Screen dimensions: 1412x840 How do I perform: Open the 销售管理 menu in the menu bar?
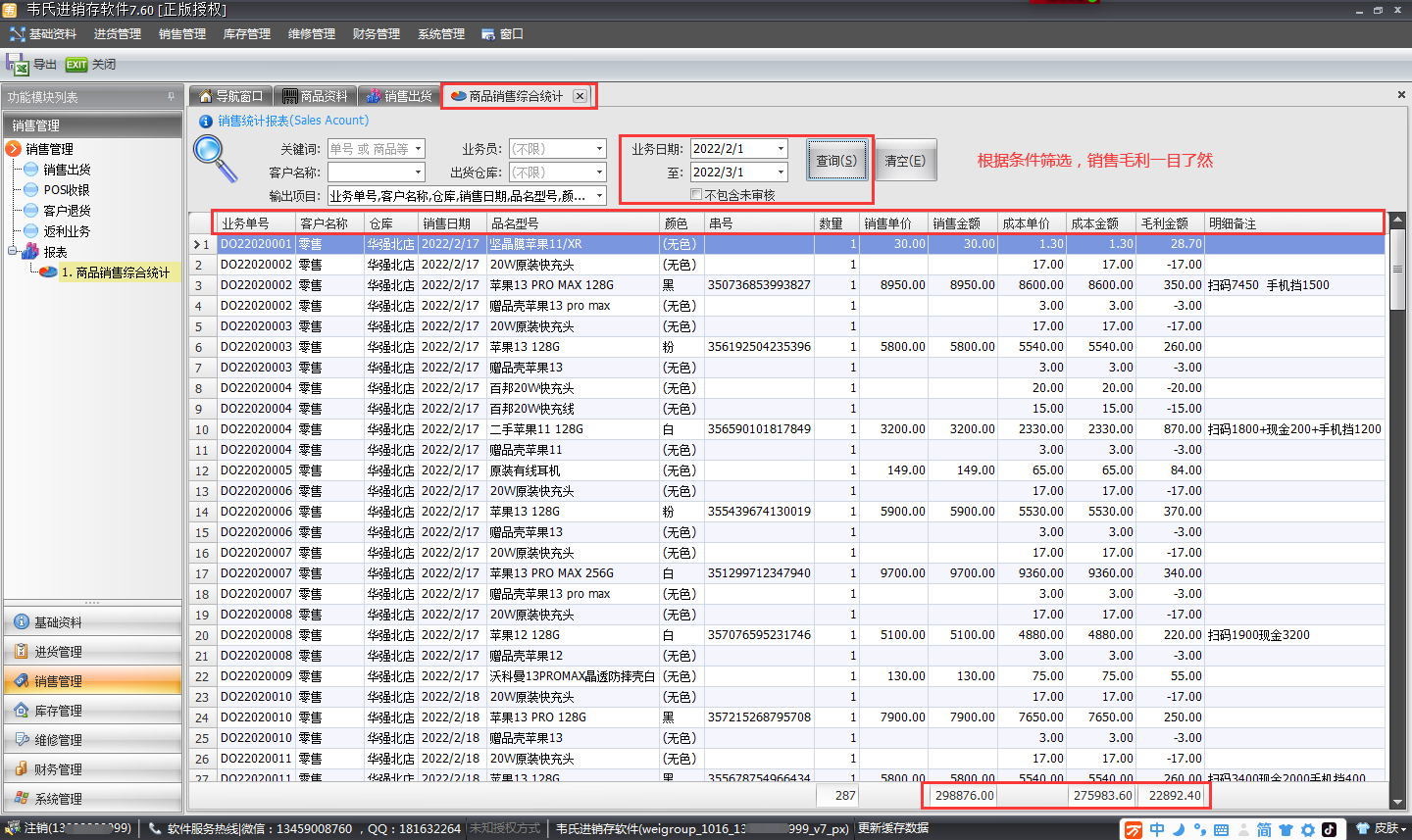(x=182, y=34)
